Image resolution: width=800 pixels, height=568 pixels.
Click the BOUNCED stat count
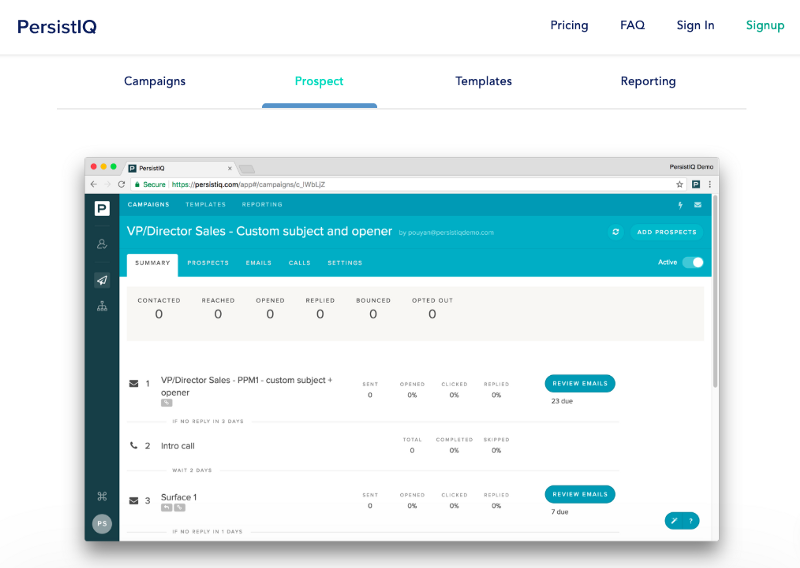[x=373, y=314]
